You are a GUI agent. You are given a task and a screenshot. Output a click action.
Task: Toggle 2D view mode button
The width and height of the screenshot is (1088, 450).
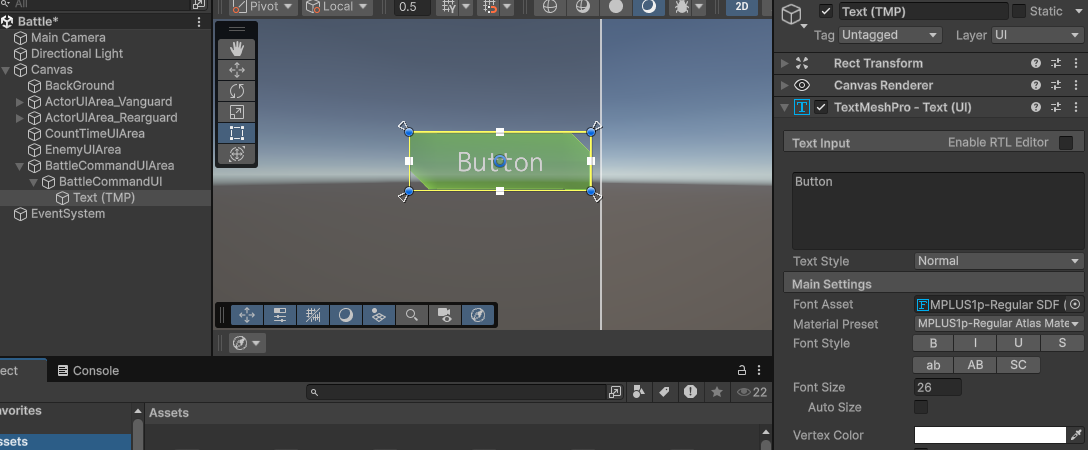pyautogui.click(x=741, y=6)
